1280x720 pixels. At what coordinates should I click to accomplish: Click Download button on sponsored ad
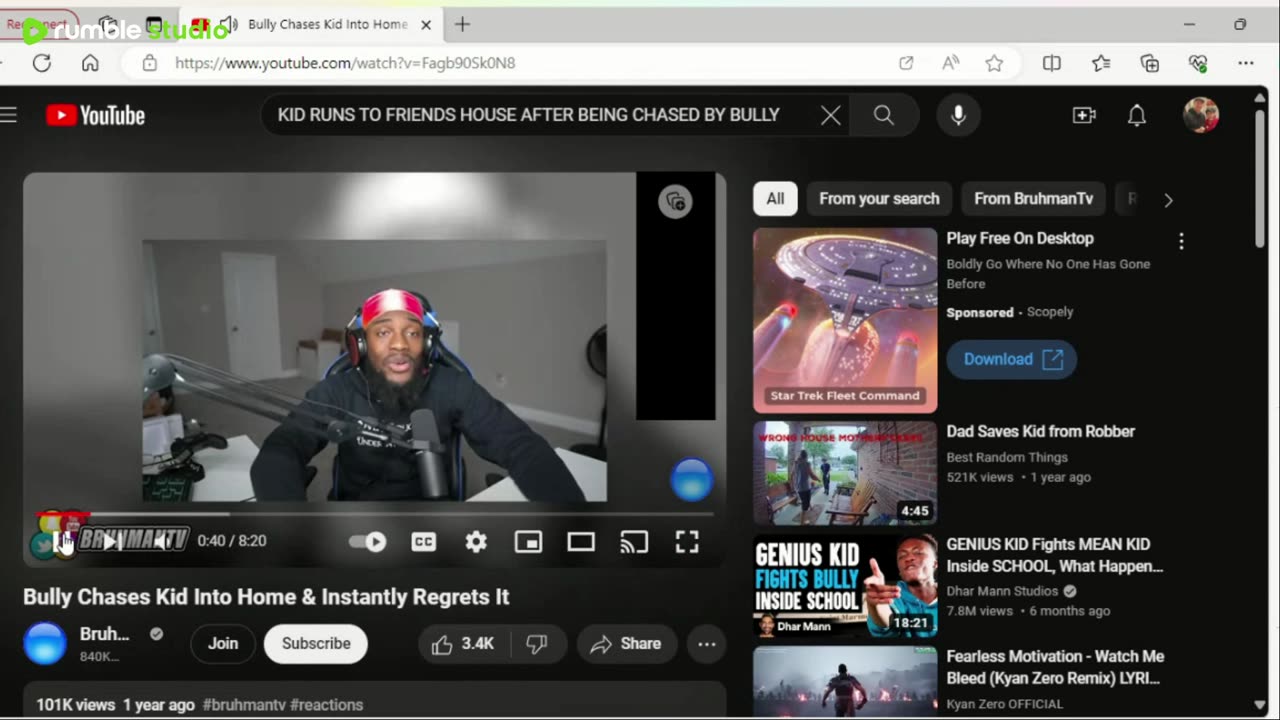point(1011,359)
